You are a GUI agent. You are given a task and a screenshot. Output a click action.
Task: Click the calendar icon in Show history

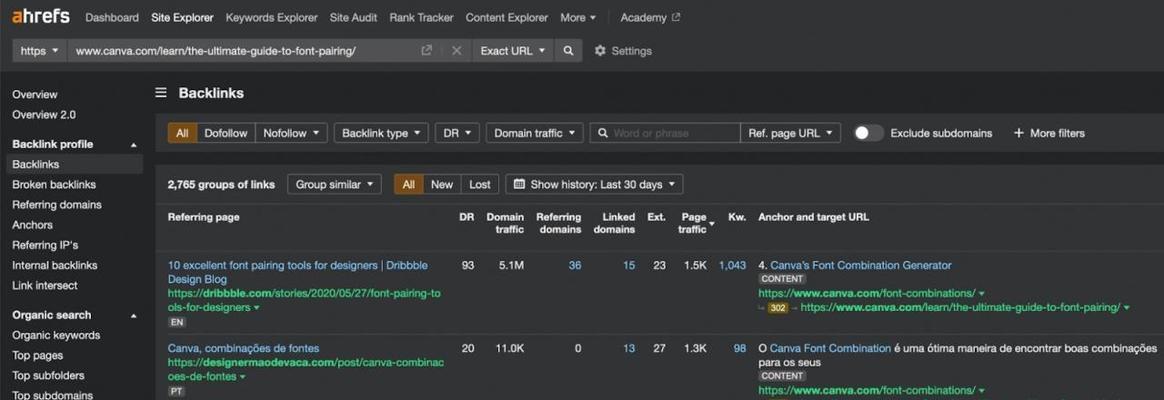tap(520, 184)
